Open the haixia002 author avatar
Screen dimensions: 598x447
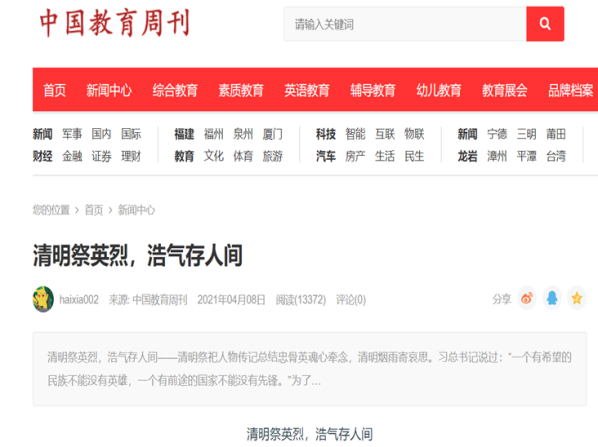tap(43, 299)
